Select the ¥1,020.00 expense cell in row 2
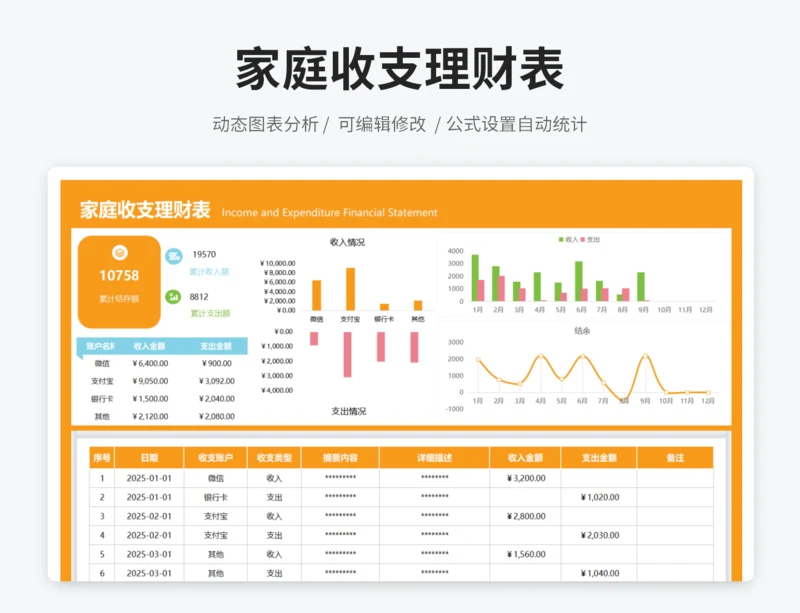 (599, 497)
